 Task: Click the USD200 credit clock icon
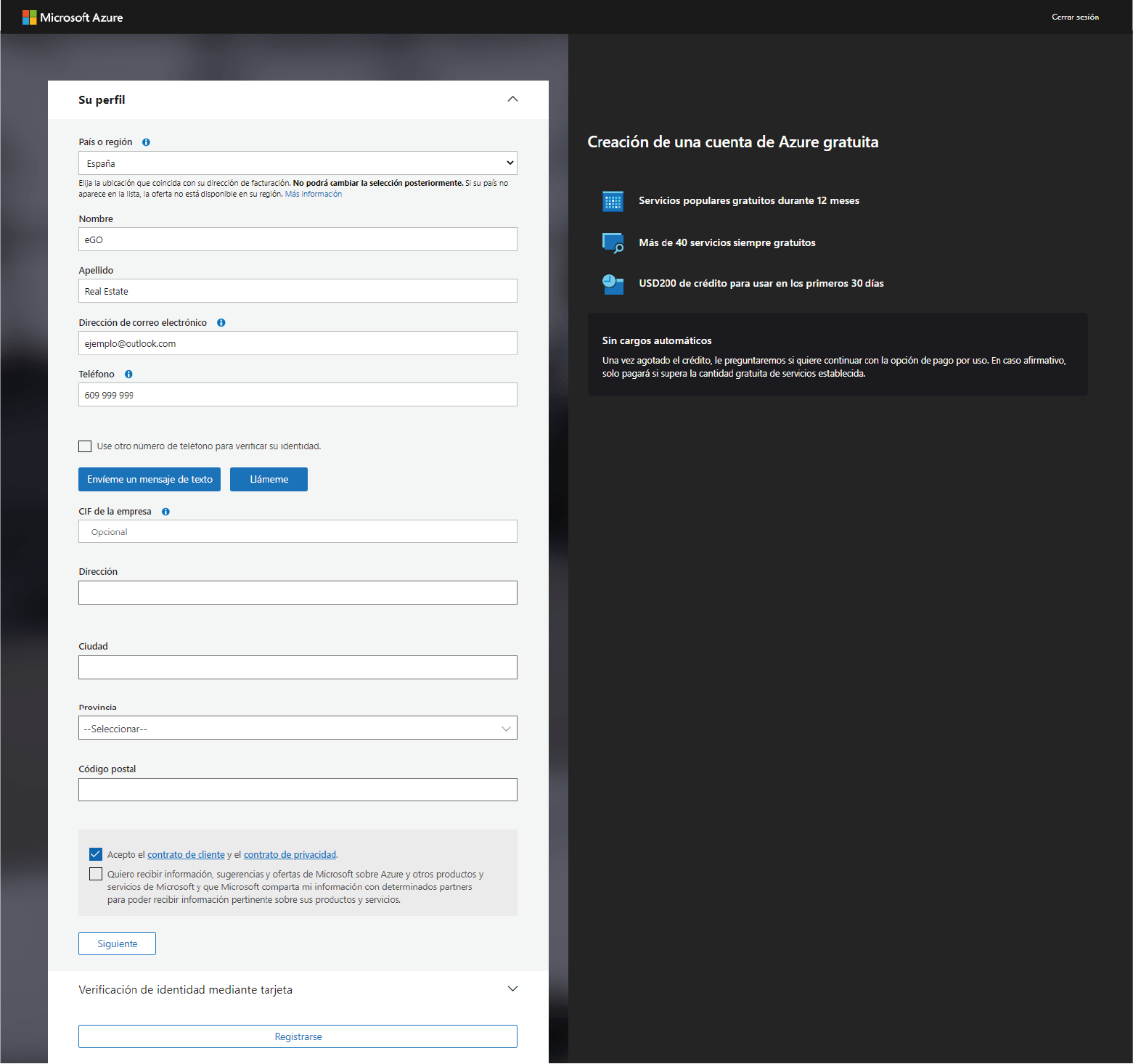coord(613,284)
